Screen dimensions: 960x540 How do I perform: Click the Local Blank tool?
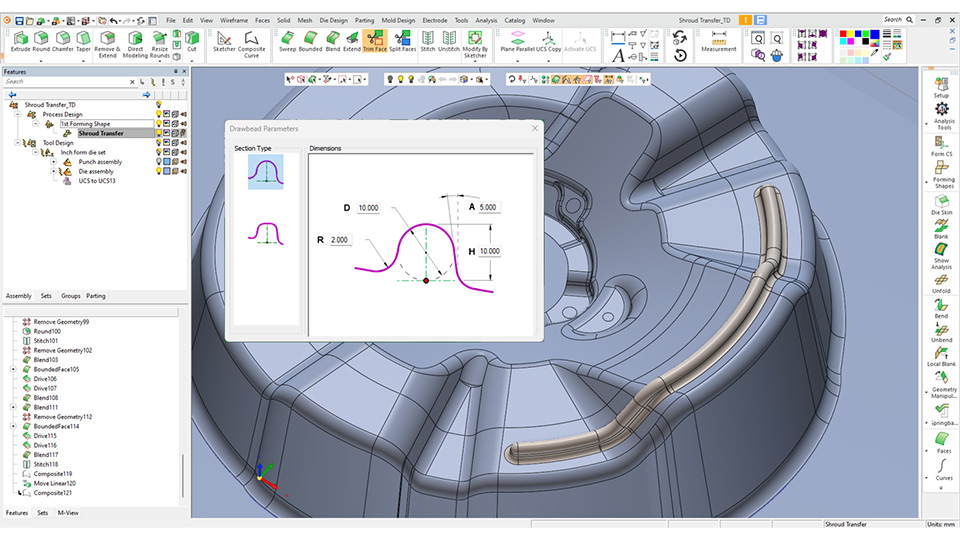(942, 357)
